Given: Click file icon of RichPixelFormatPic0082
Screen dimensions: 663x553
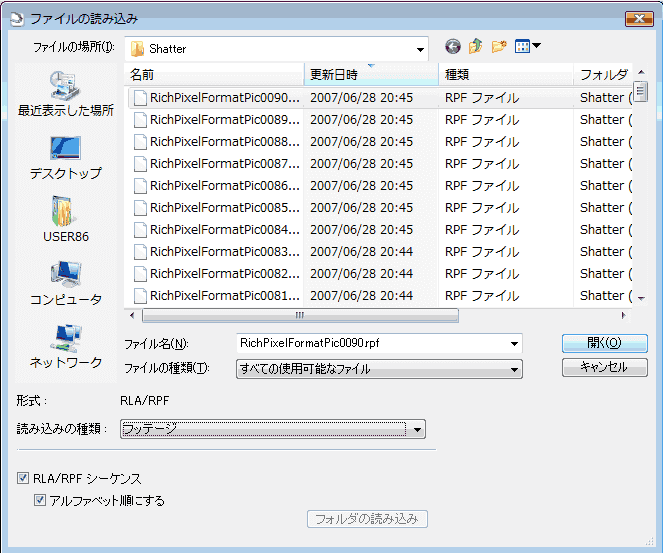Looking at the screenshot, I should click(140, 274).
